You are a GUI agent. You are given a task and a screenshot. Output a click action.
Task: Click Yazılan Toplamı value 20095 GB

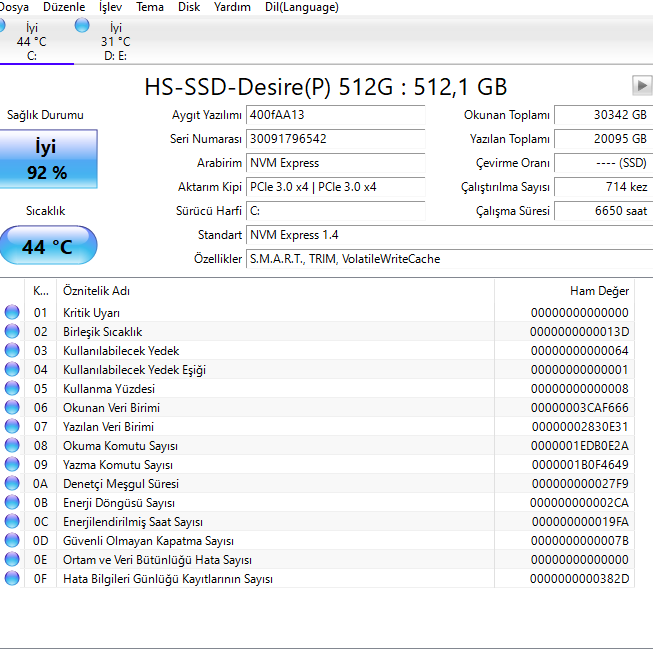pyautogui.click(x=603, y=139)
